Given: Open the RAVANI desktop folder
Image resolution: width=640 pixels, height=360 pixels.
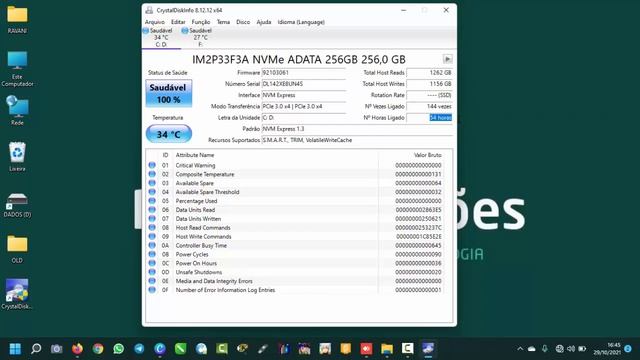Looking at the screenshot, I should pyautogui.click(x=17, y=20).
